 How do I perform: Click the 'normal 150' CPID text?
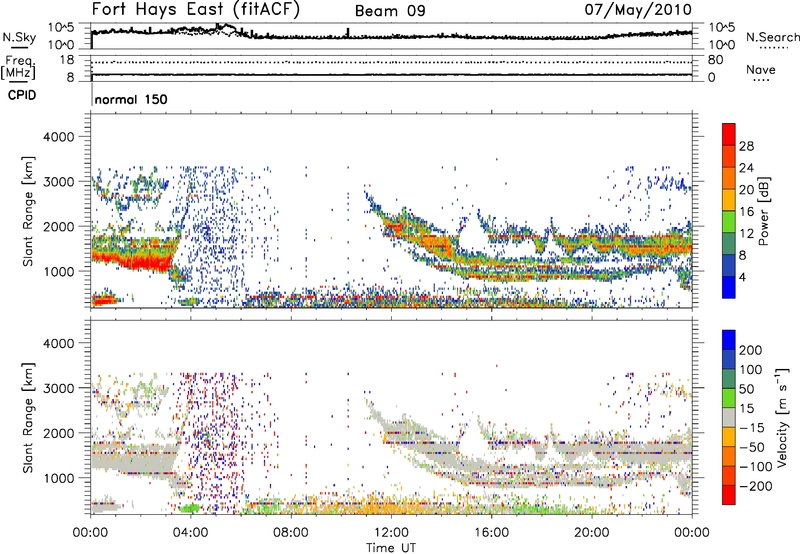coord(131,99)
